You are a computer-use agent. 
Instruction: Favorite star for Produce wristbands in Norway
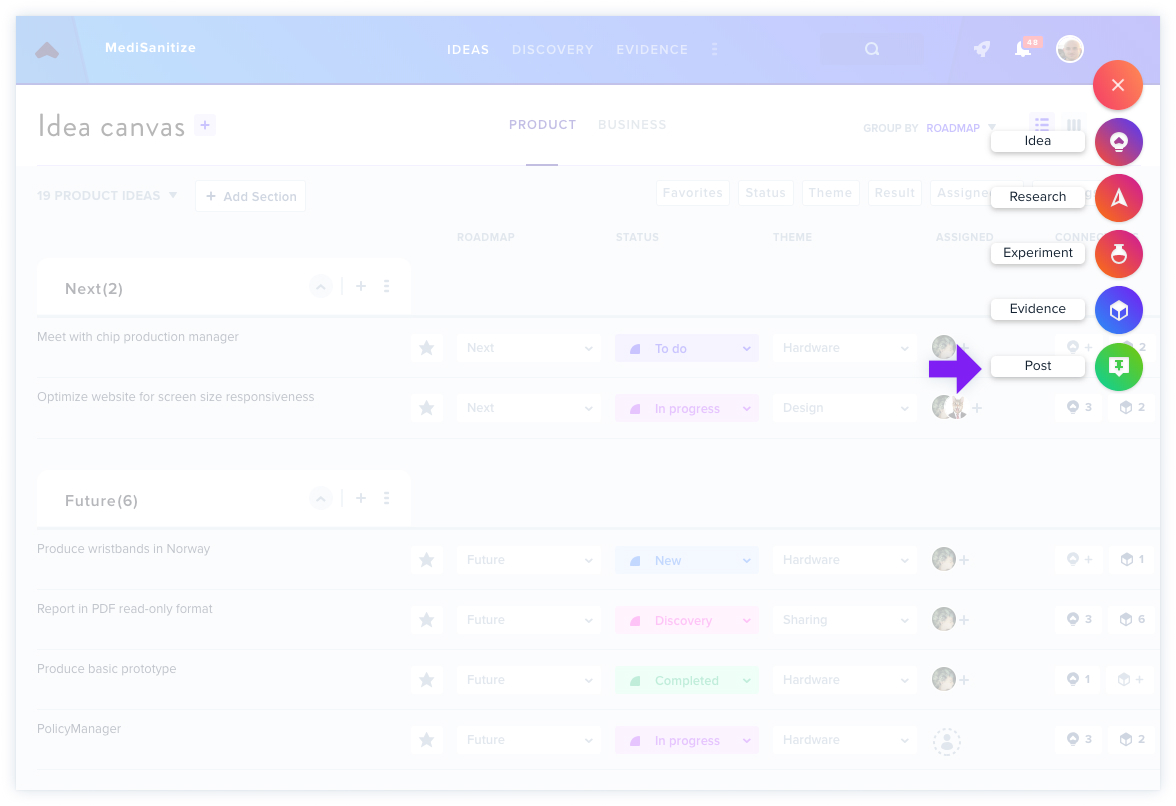point(426,560)
